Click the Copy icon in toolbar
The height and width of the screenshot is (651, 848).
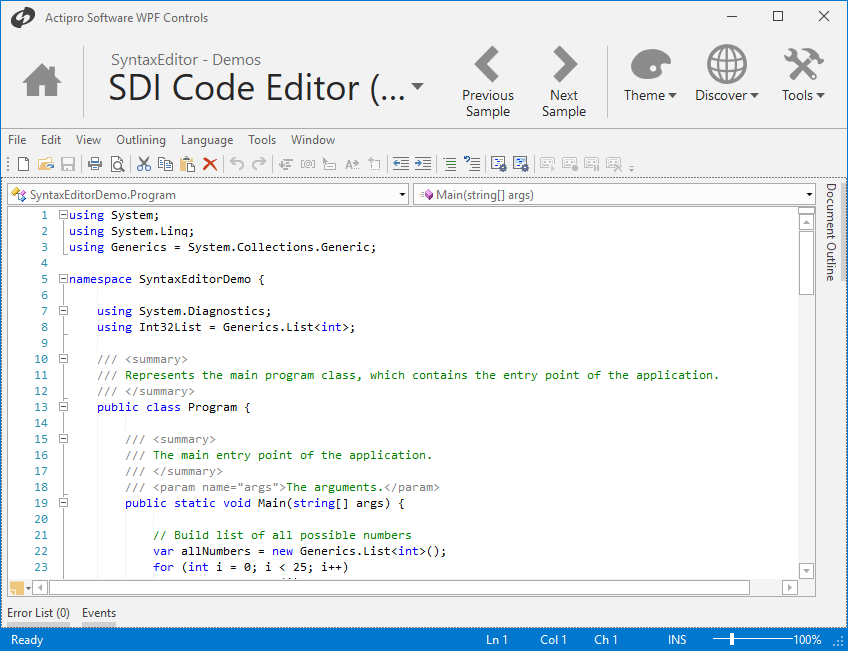coord(165,164)
